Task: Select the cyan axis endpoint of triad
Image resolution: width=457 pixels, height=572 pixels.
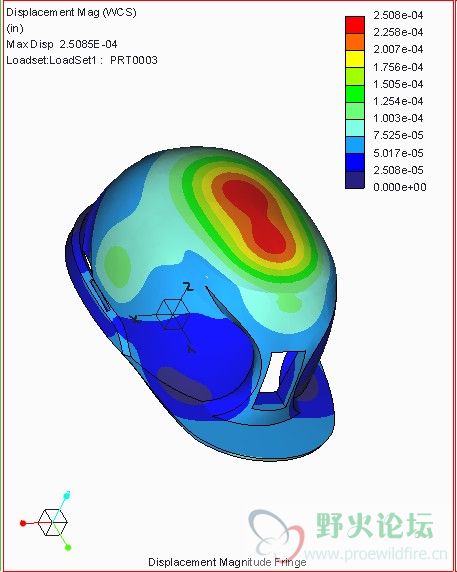Action: (67, 495)
